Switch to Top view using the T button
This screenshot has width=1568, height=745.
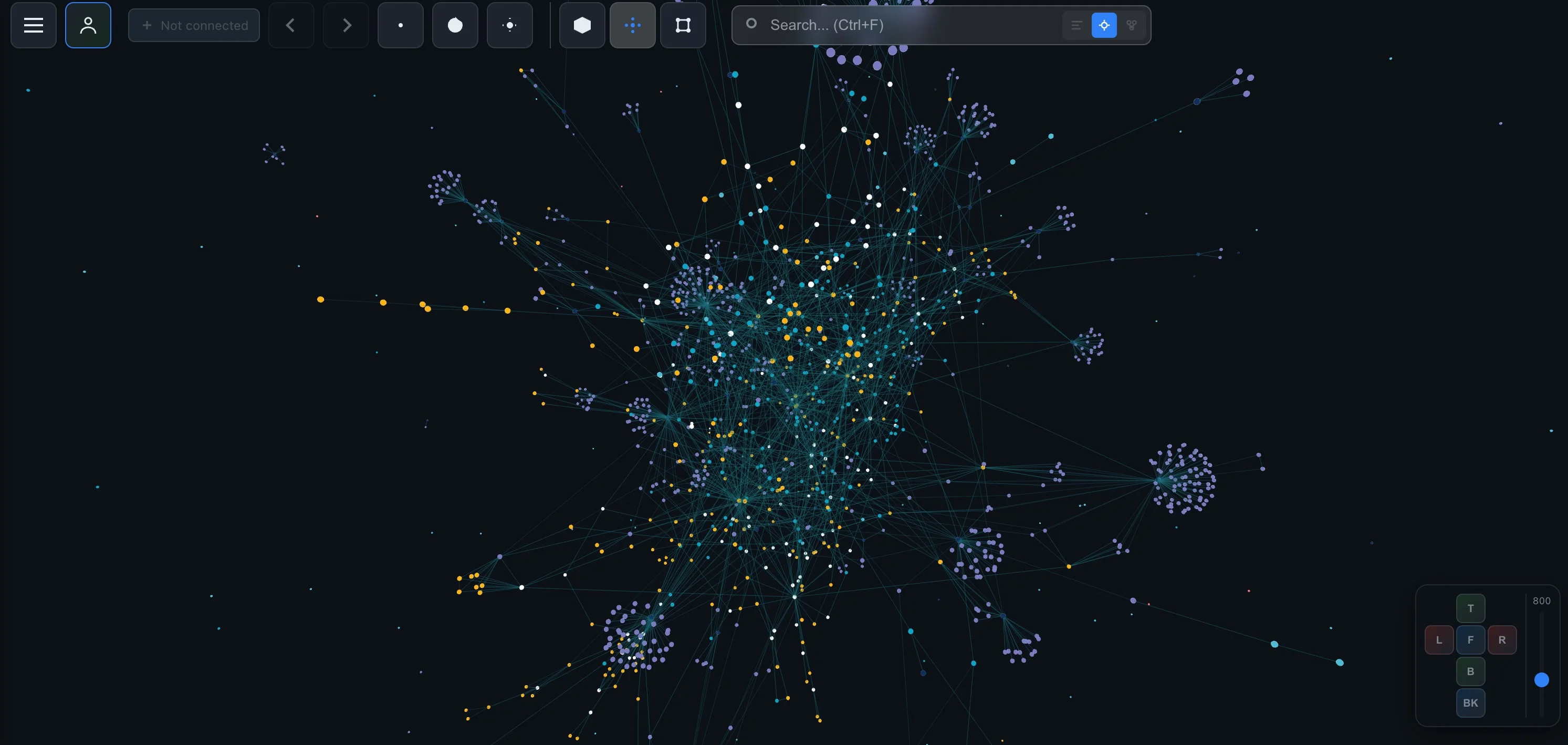pos(1471,608)
